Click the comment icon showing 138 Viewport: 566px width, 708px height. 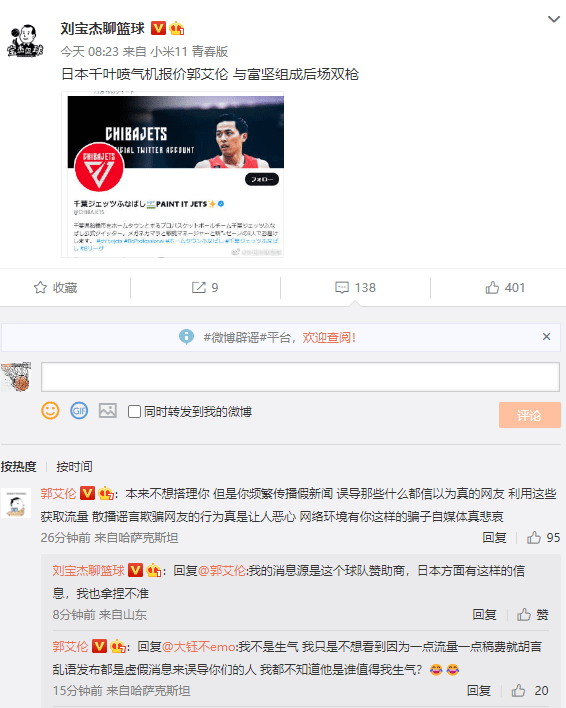(342, 288)
